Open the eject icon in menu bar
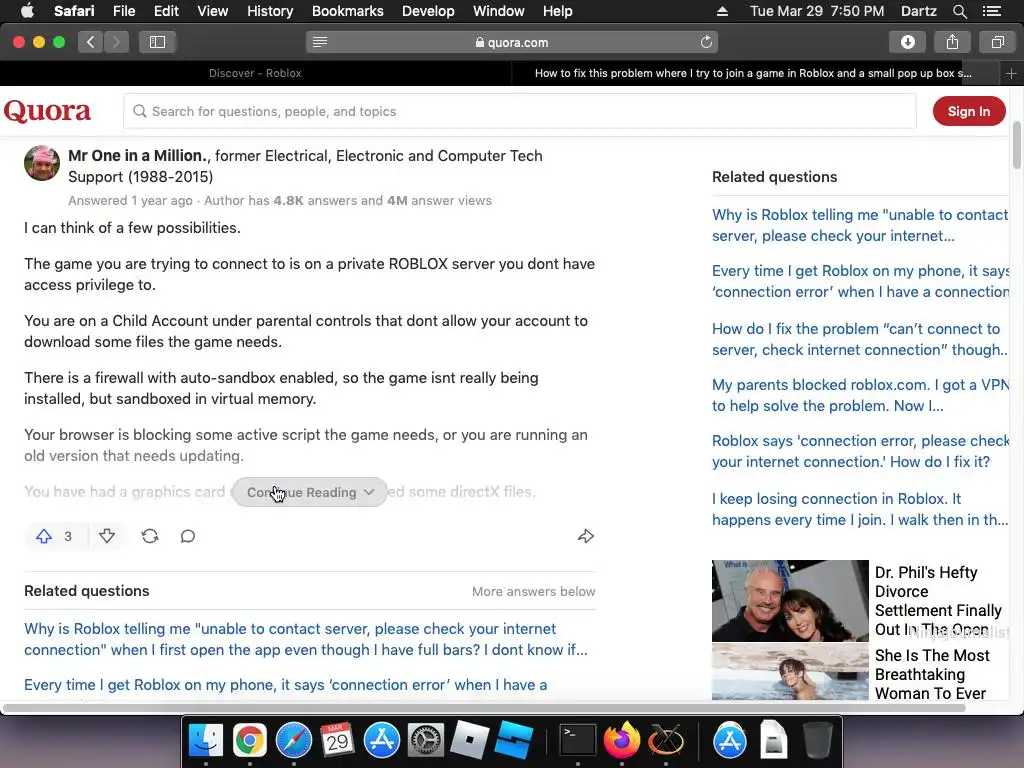Screen dimensions: 1024x768 722,11
